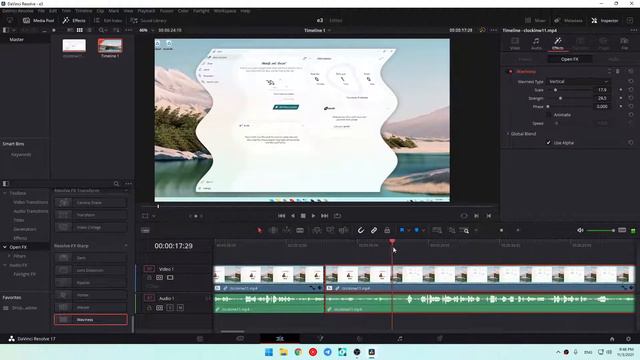The height and width of the screenshot is (360, 640).
Task: Open the Metadata panel
Action: 568,20
